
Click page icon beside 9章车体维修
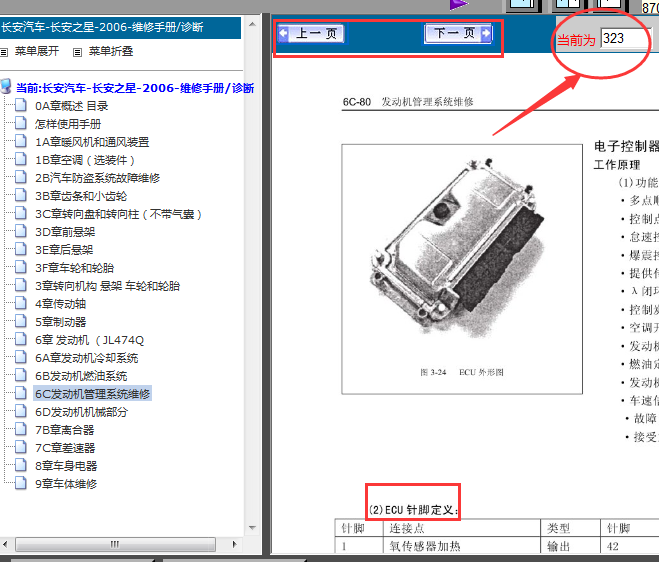pos(21,483)
